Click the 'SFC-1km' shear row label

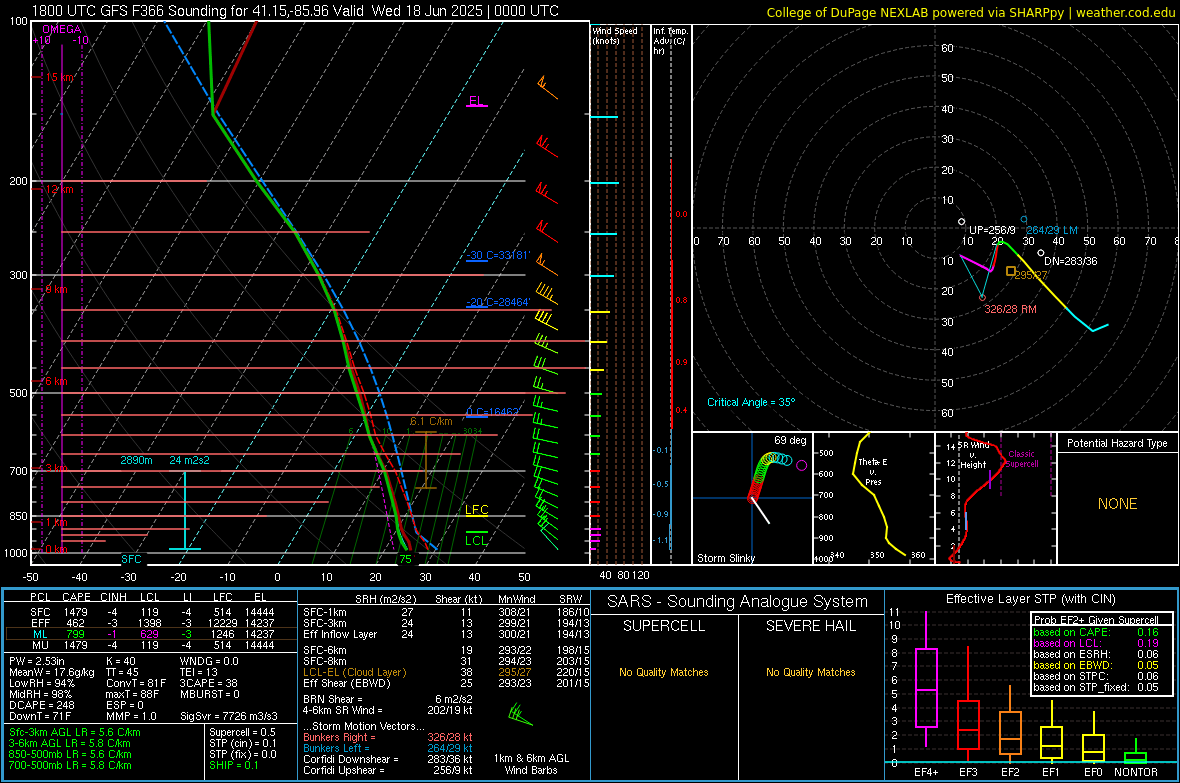[x=324, y=612]
